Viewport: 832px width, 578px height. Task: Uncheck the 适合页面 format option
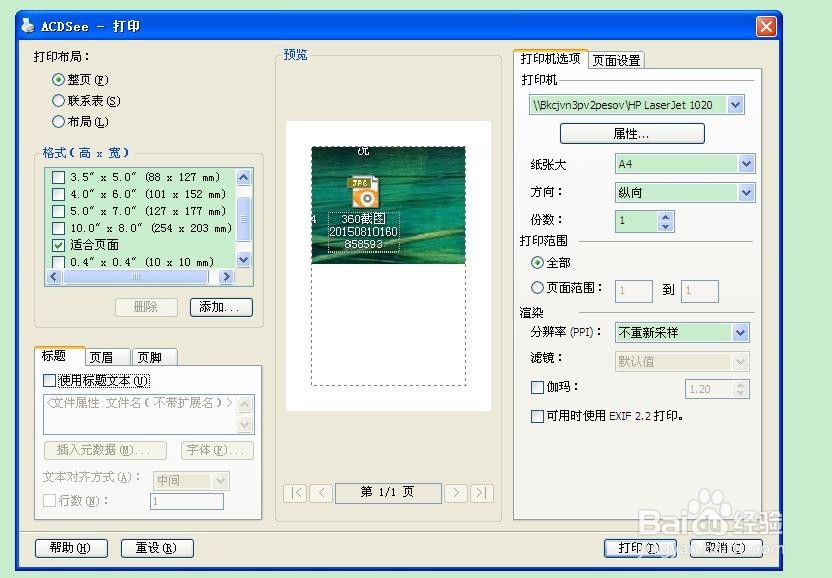click(58, 245)
